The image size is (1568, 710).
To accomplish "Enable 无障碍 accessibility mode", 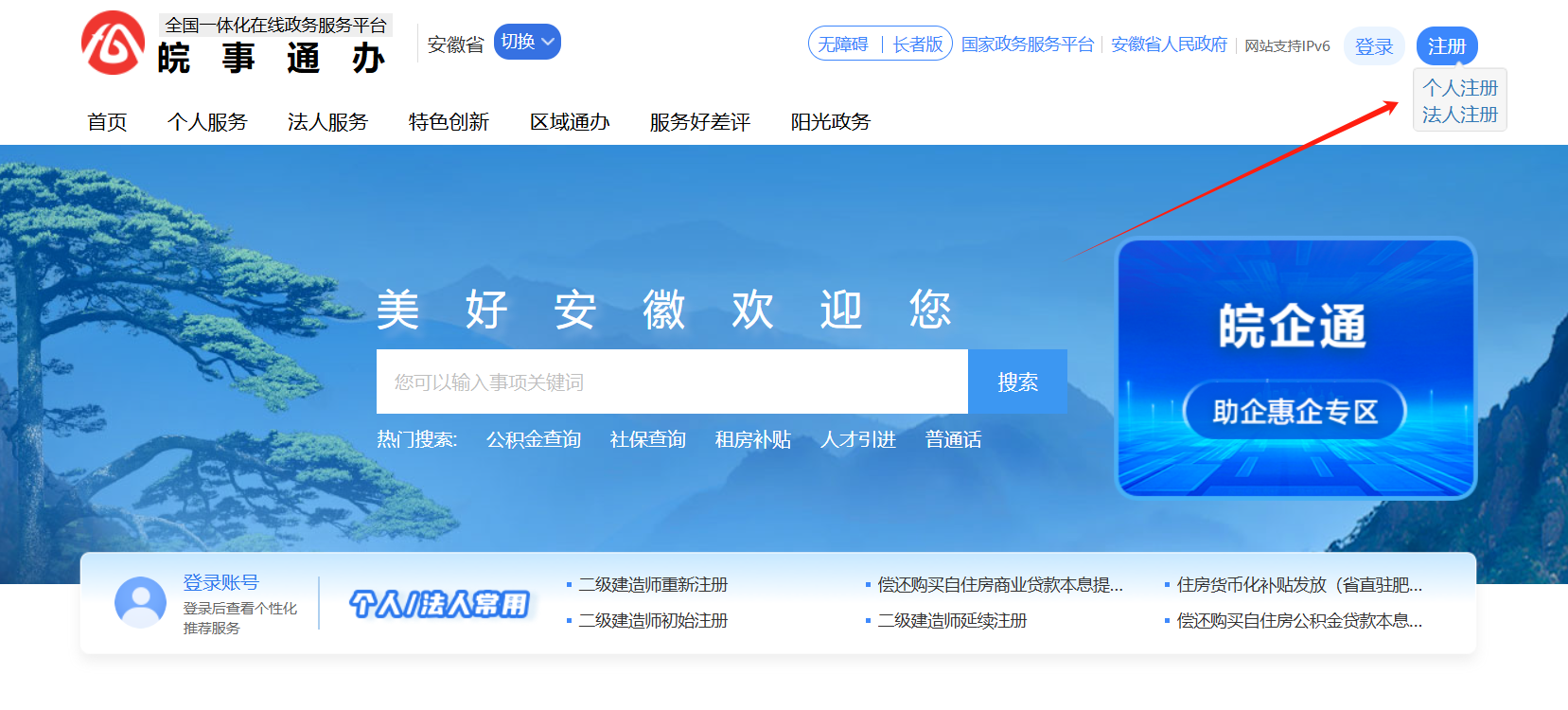I will (x=843, y=44).
